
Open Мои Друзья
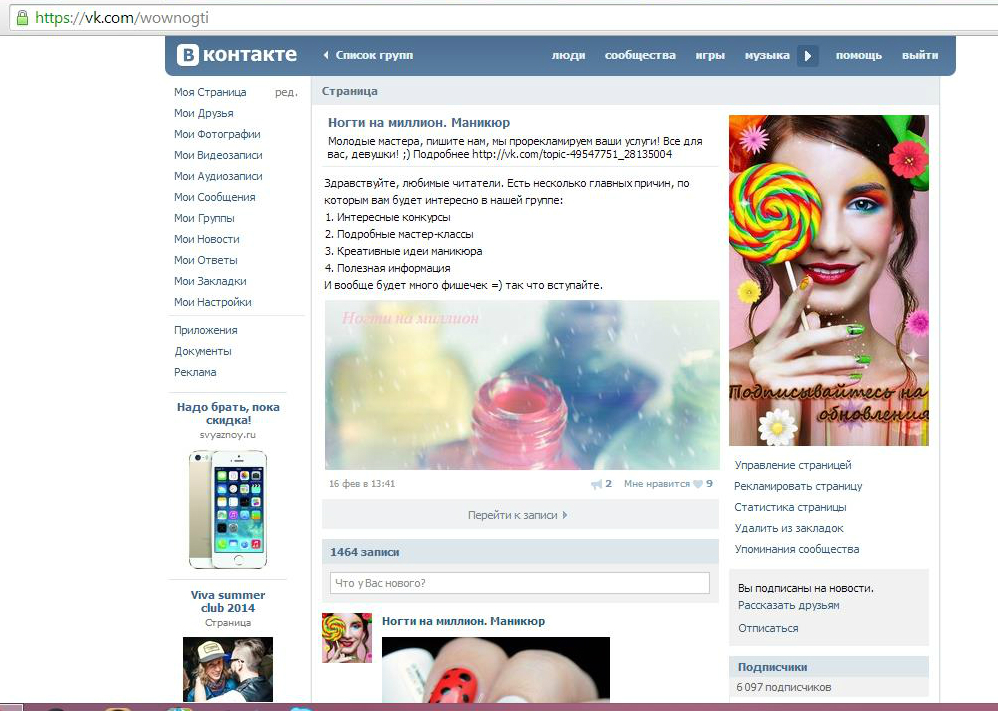204,113
